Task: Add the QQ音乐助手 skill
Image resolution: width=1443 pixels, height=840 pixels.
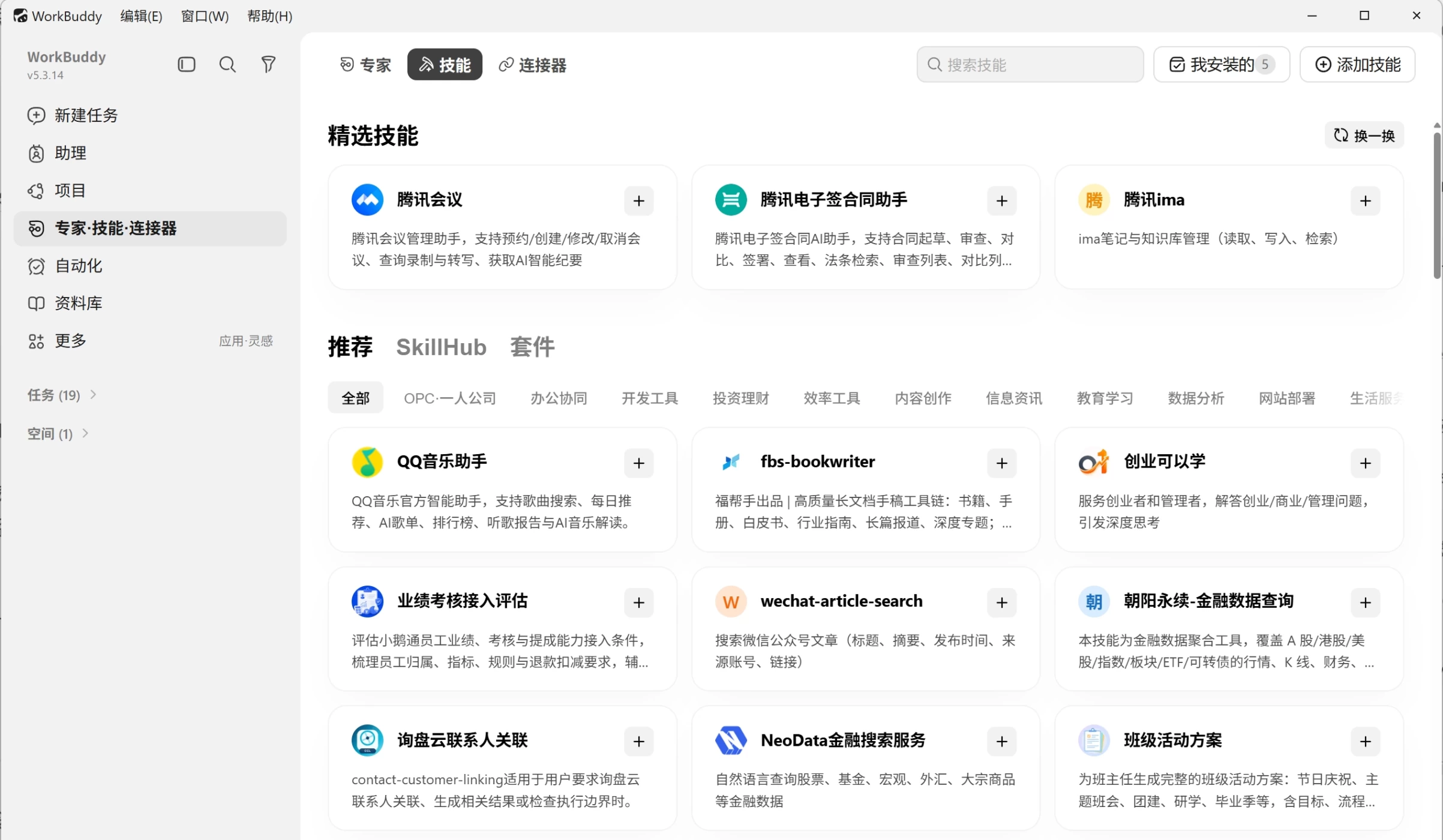Action: [x=638, y=463]
